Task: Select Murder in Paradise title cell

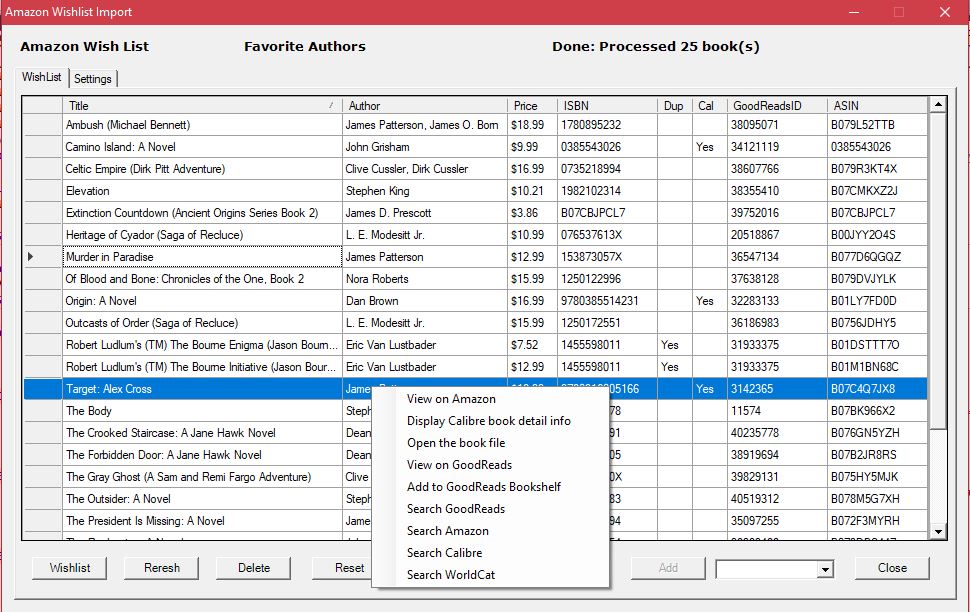Action: (202, 257)
